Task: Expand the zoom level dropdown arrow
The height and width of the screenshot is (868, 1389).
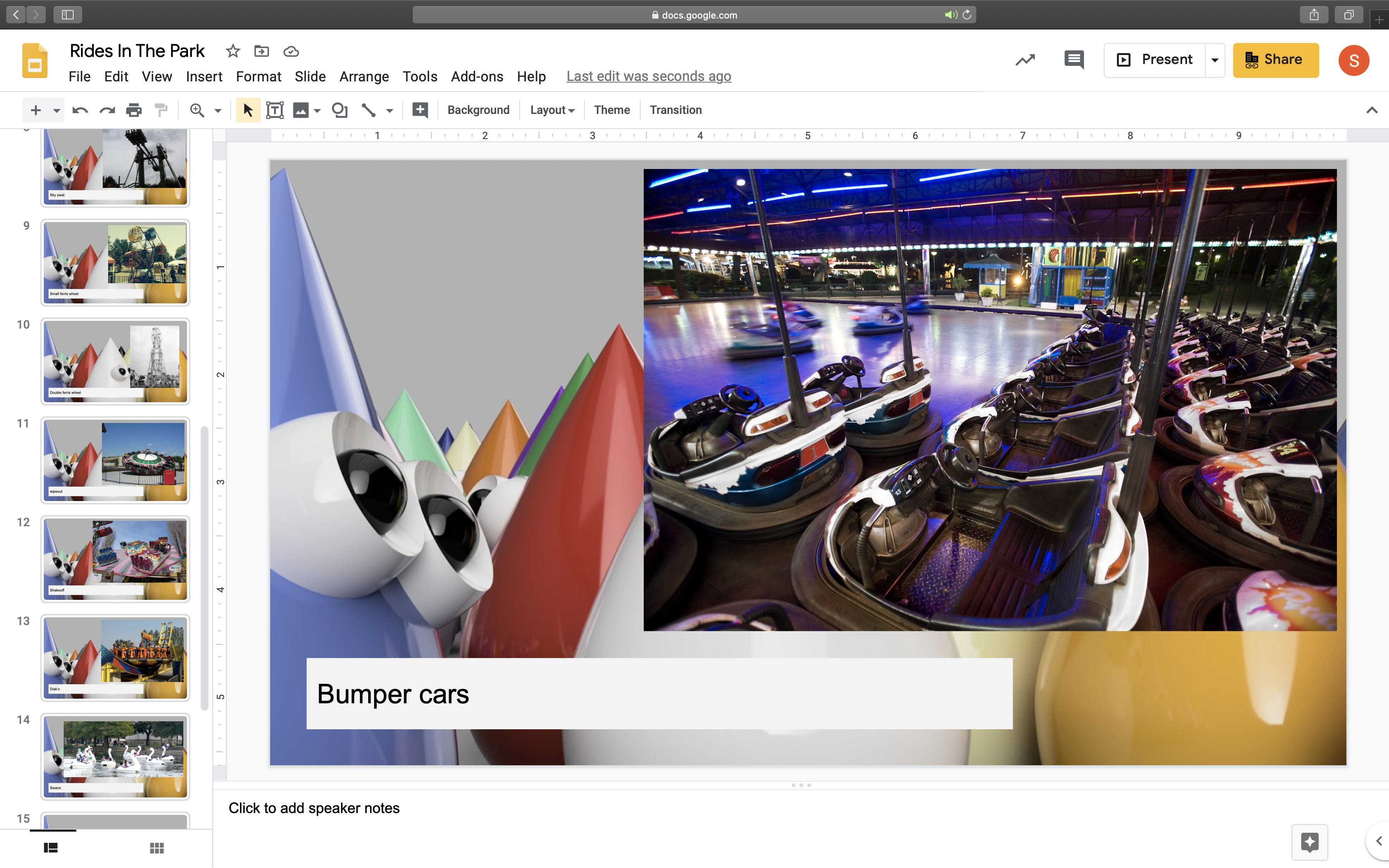Action: pyautogui.click(x=217, y=110)
